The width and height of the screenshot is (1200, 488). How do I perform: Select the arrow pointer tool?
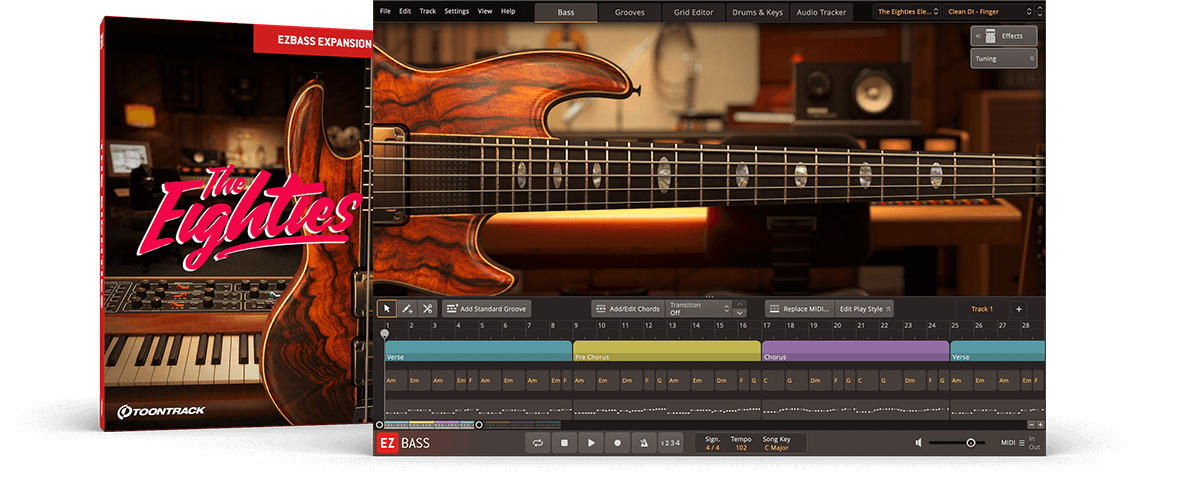(x=386, y=309)
